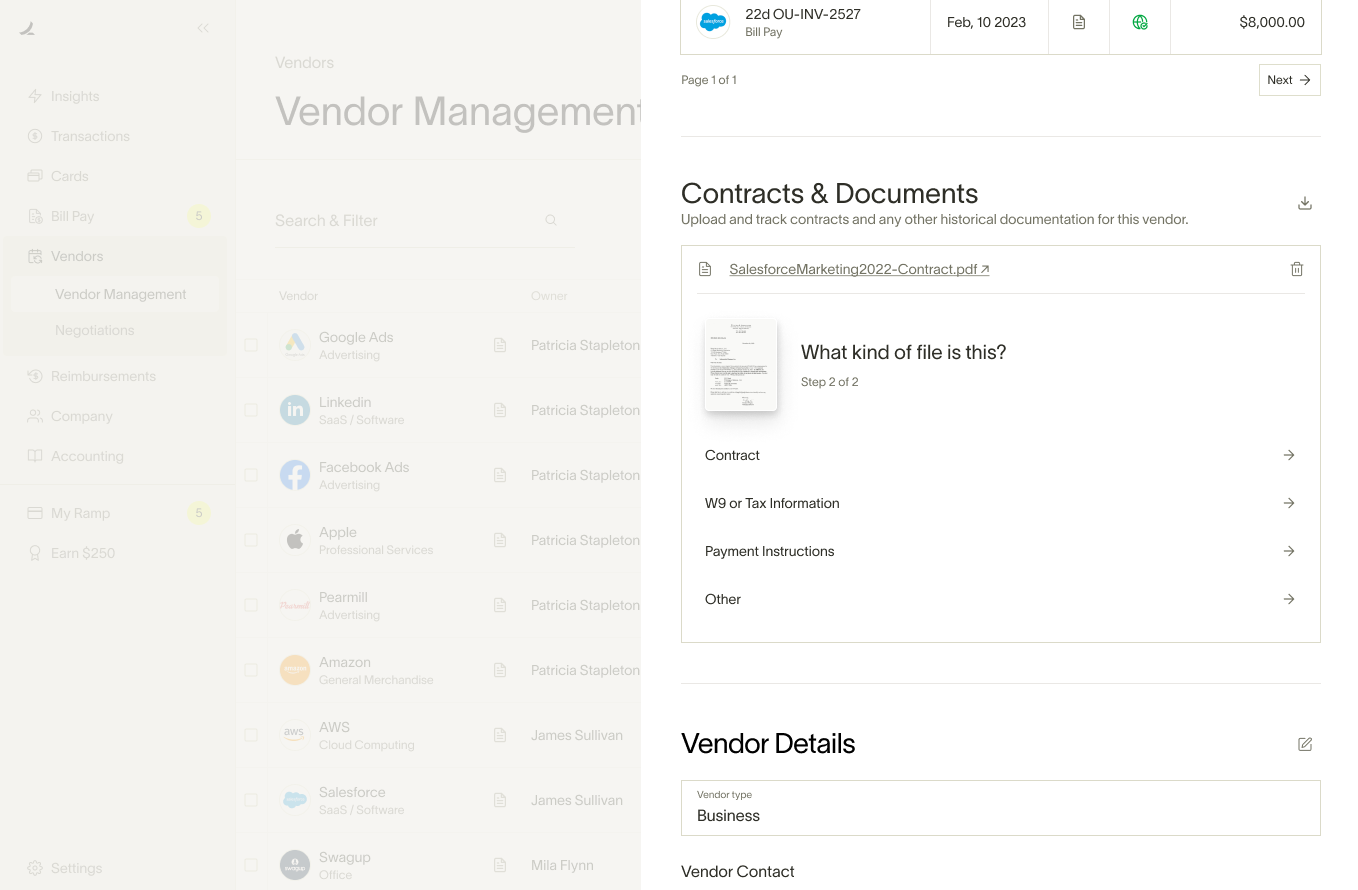Click the My Ramp card icon
This screenshot has height=890, width=1358.
pos(35,513)
